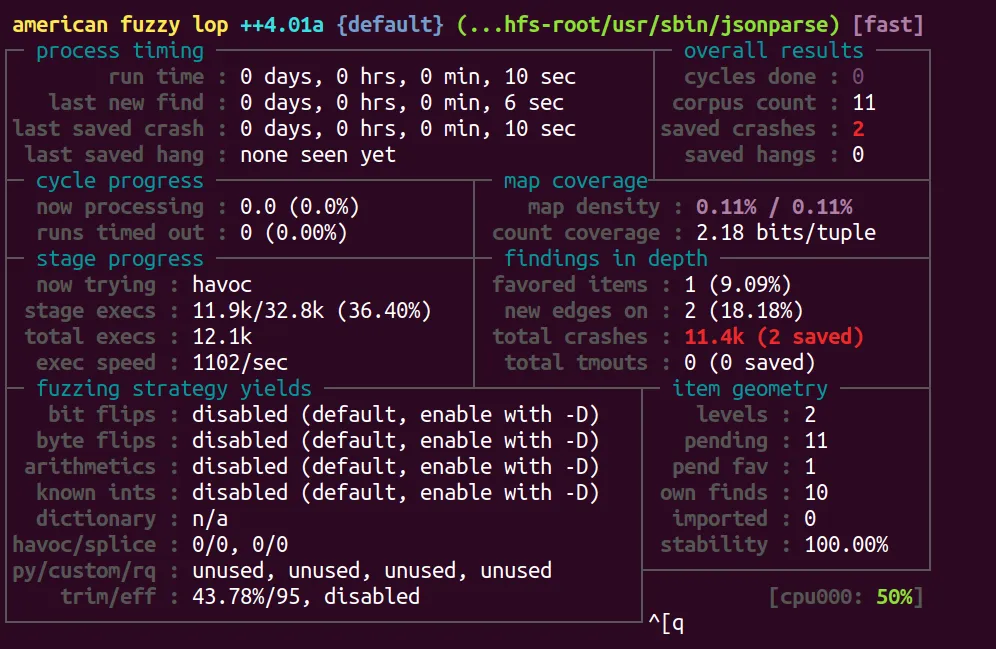The width and height of the screenshot is (996, 649).
Task: Click the red total crashes value "11.4k (2 saved)"
Action: pos(774,337)
